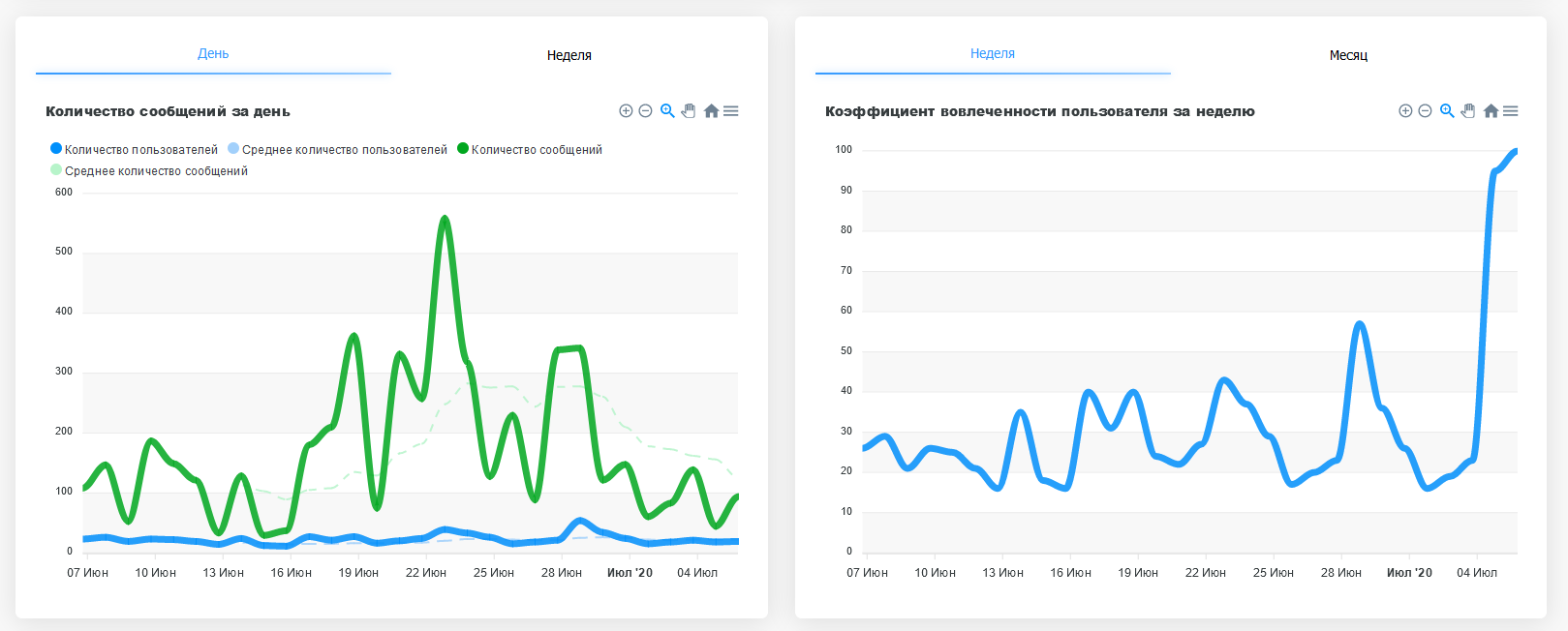
Task: Enable the panning hand tool on engagement chart
Action: tap(1468, 111)
